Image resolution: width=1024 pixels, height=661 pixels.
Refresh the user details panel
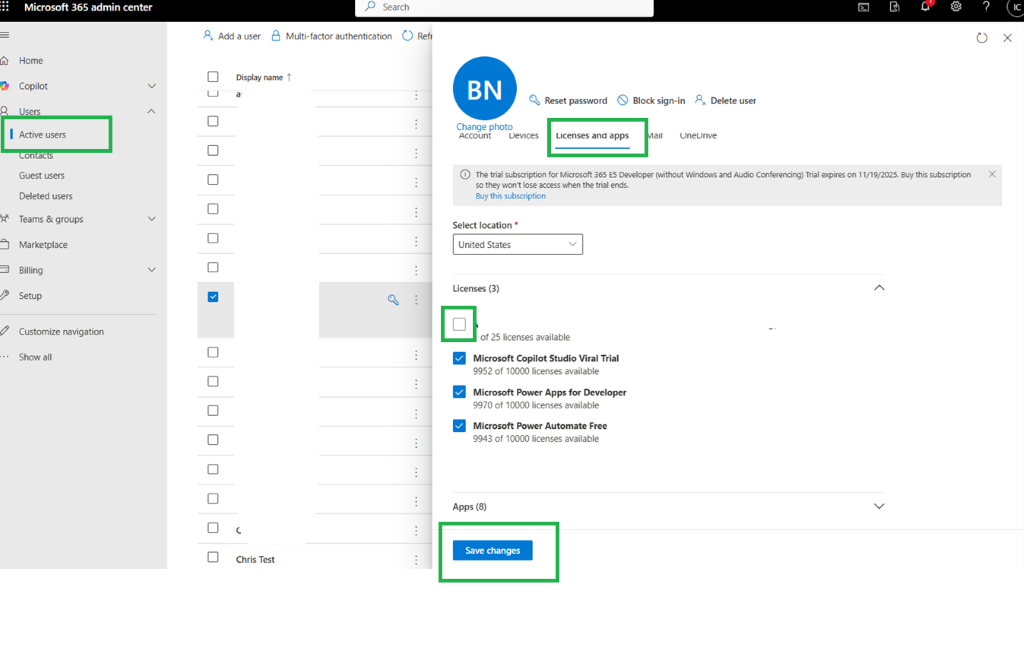(982, 38)
